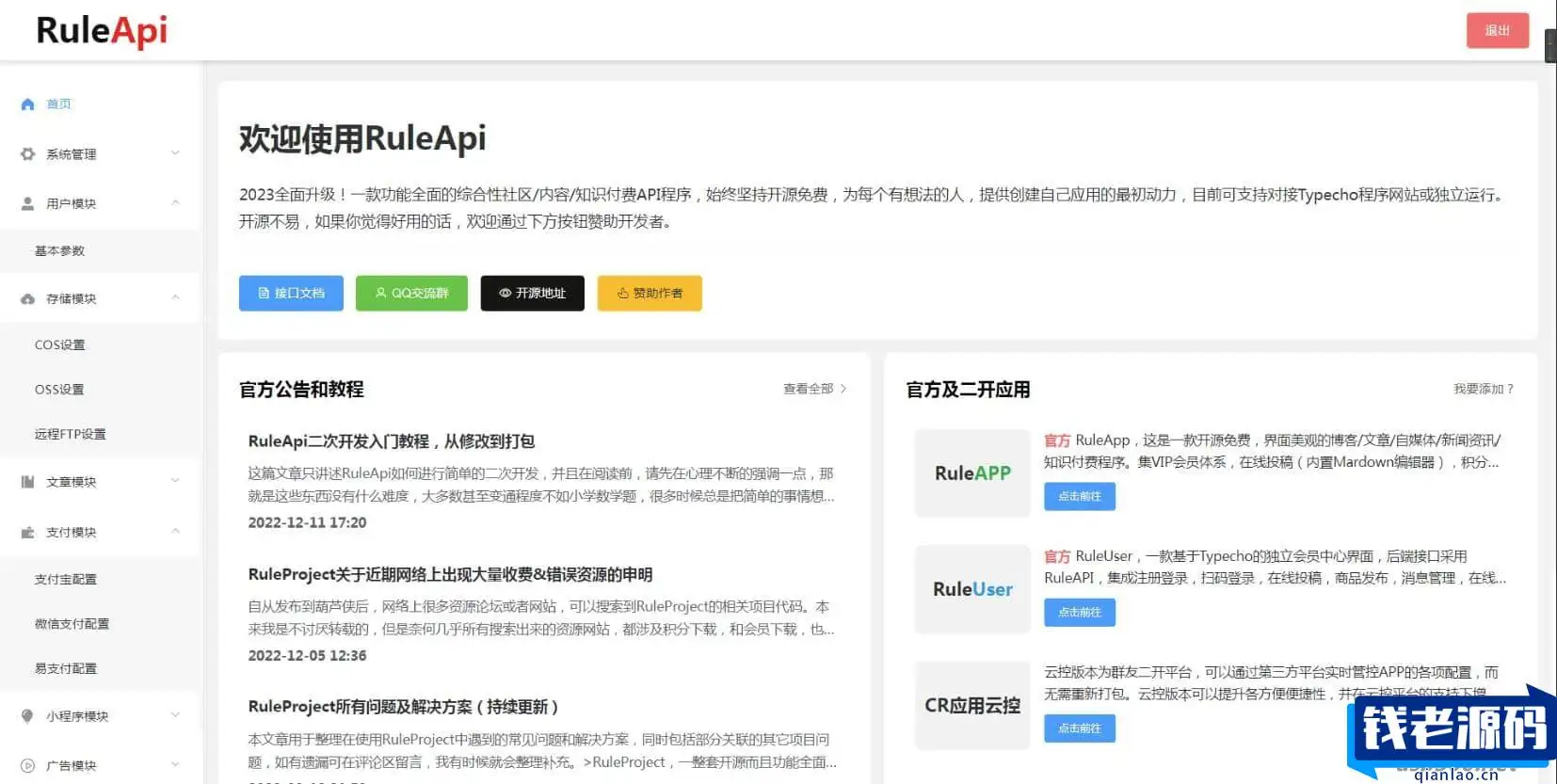1557x784 pixels.
Task: Click date text 2022-12-05 12:36
Action: pyautogui.click(x=307, y=655)
